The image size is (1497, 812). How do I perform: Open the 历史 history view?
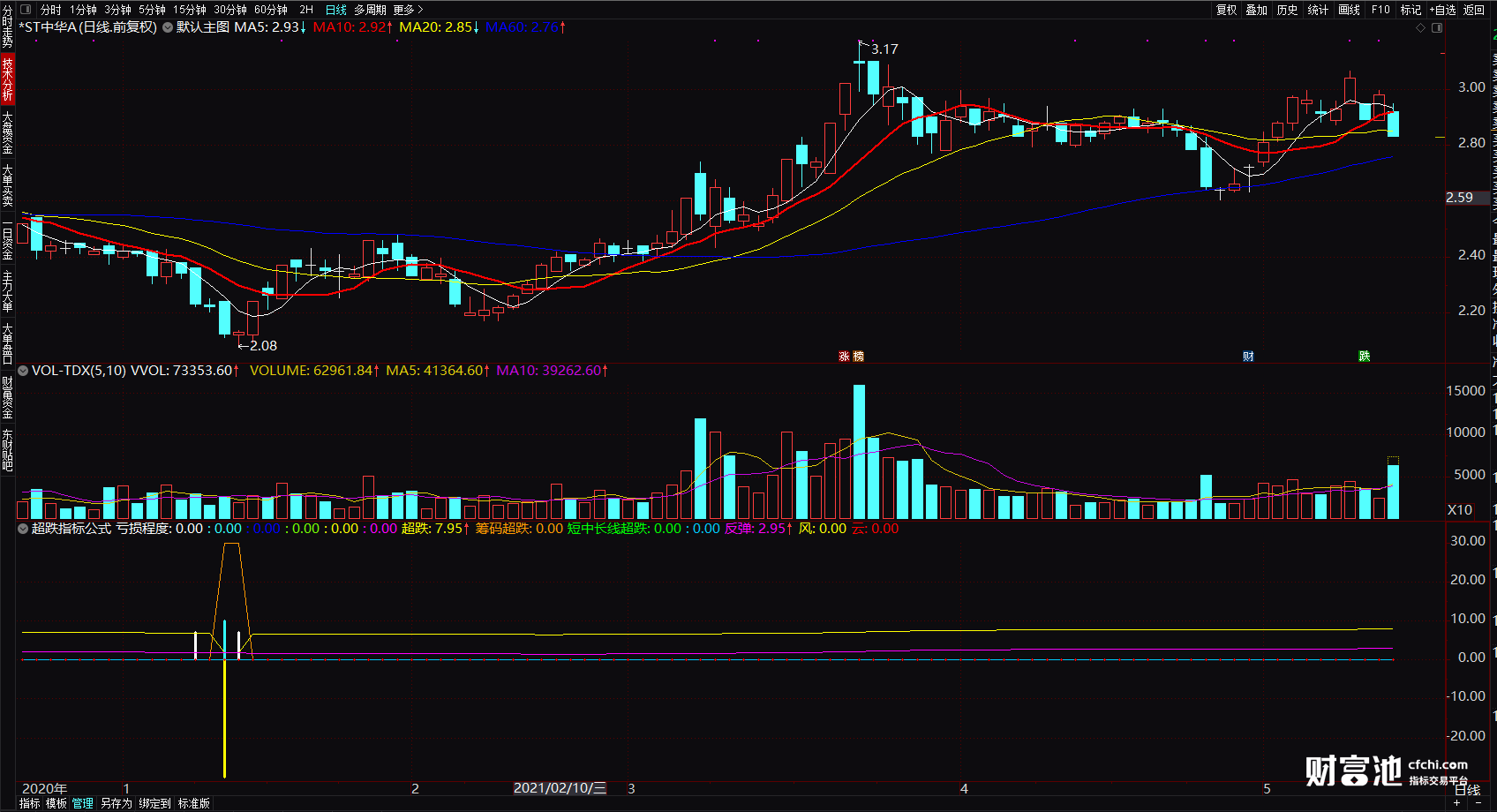pos(1288,10)
